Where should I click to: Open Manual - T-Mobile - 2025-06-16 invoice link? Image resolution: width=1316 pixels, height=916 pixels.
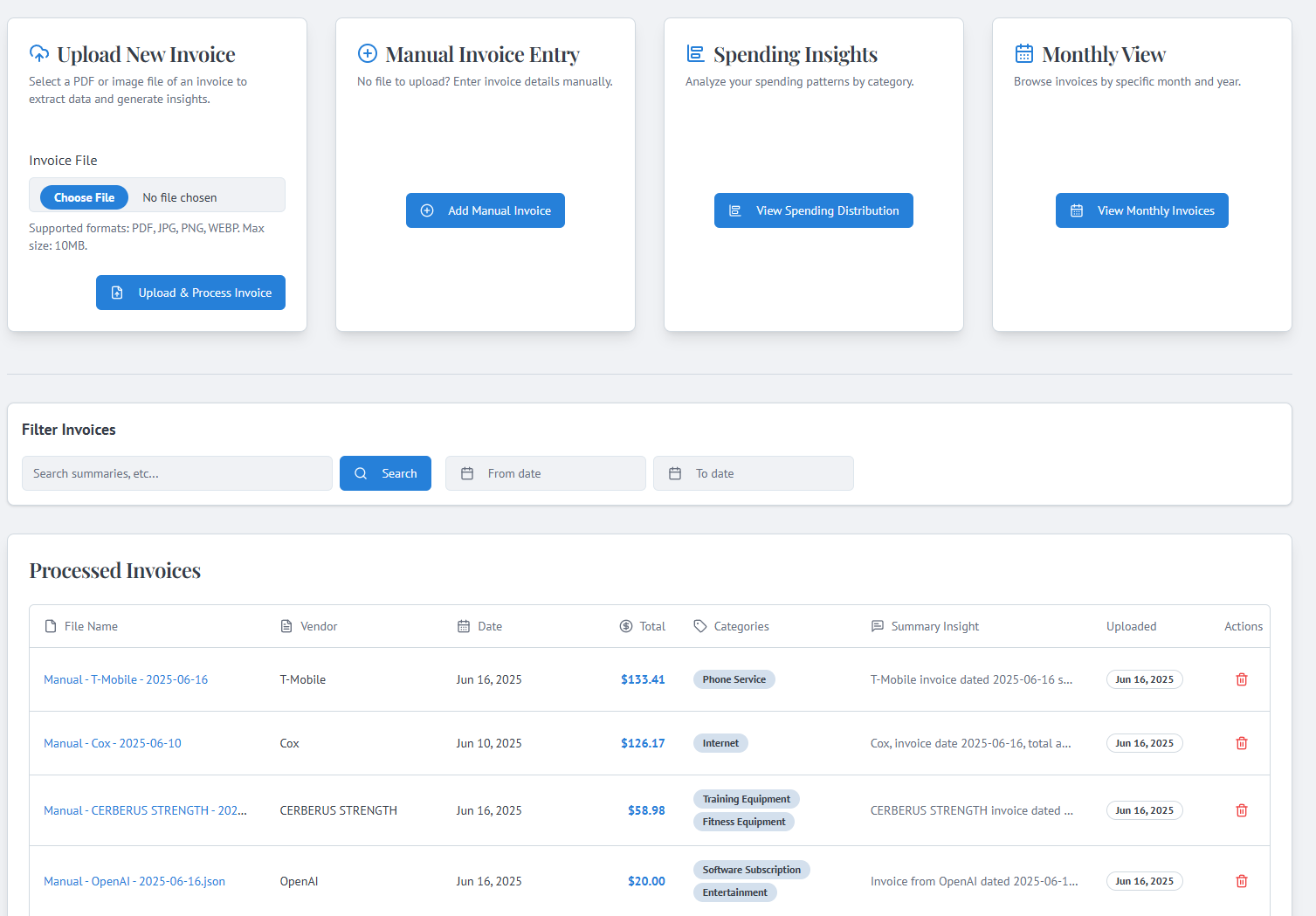(126, 679)
